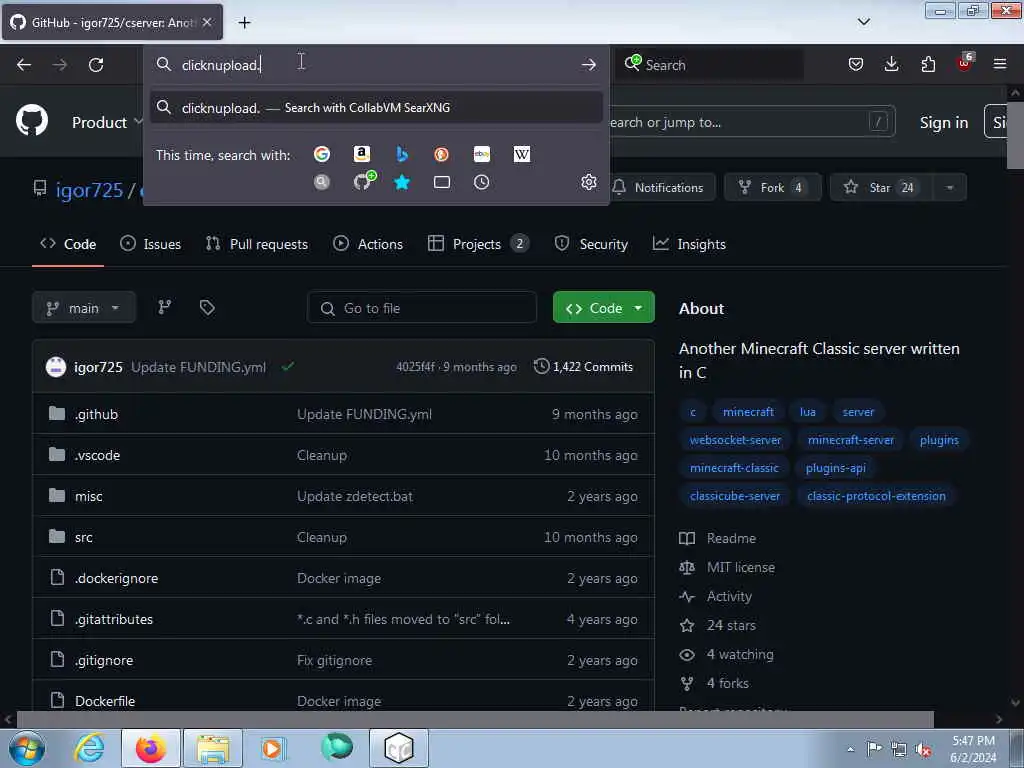Viewport: 1024px width, 768px height.
Task: Go to GitHub homepage logo
Action: tap(32, 120)
